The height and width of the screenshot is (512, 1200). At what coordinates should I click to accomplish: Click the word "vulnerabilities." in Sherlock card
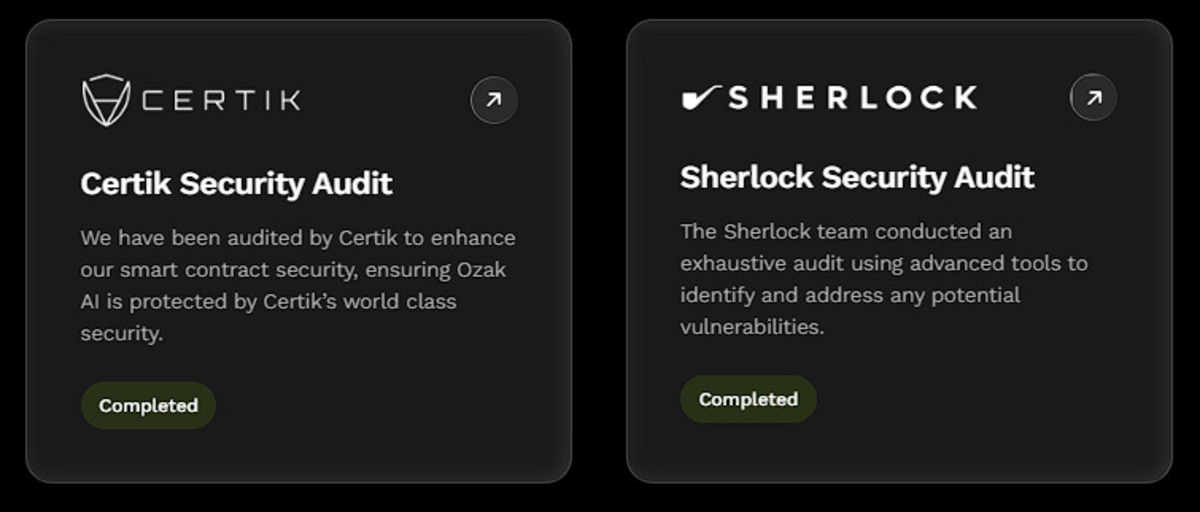coord(752,327)
